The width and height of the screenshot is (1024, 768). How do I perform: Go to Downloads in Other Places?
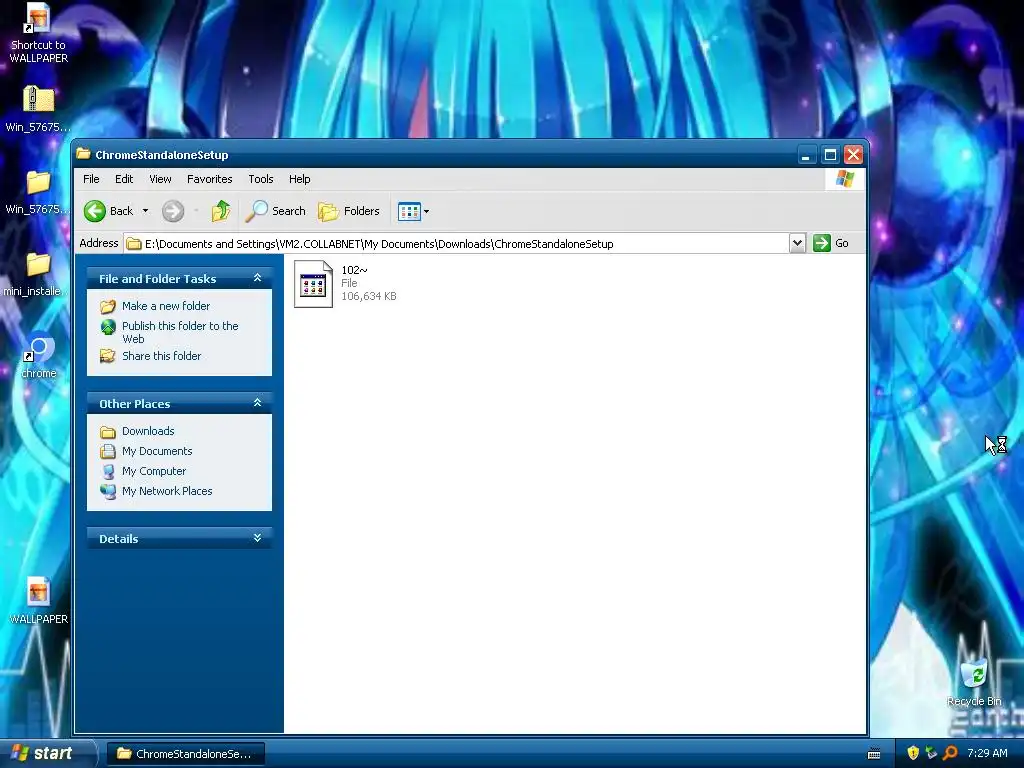(148, 431)
